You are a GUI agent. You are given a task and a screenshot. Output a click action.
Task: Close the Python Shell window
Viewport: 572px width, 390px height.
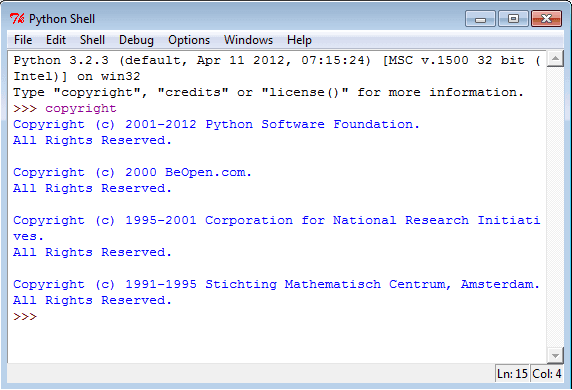546,19
